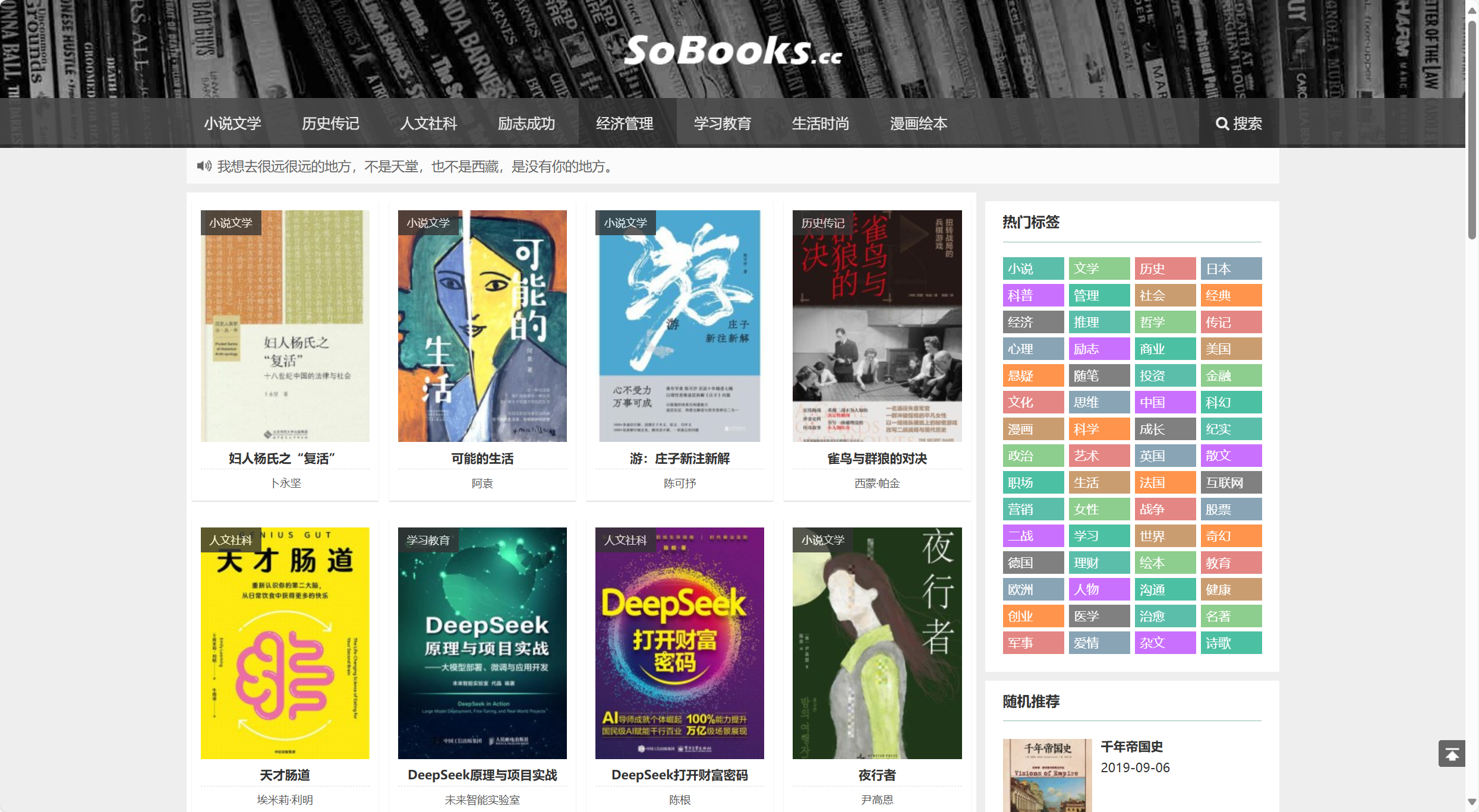Select the 小说 tag
This screenshot has width=1479, height=812.
pos(1033,268)
